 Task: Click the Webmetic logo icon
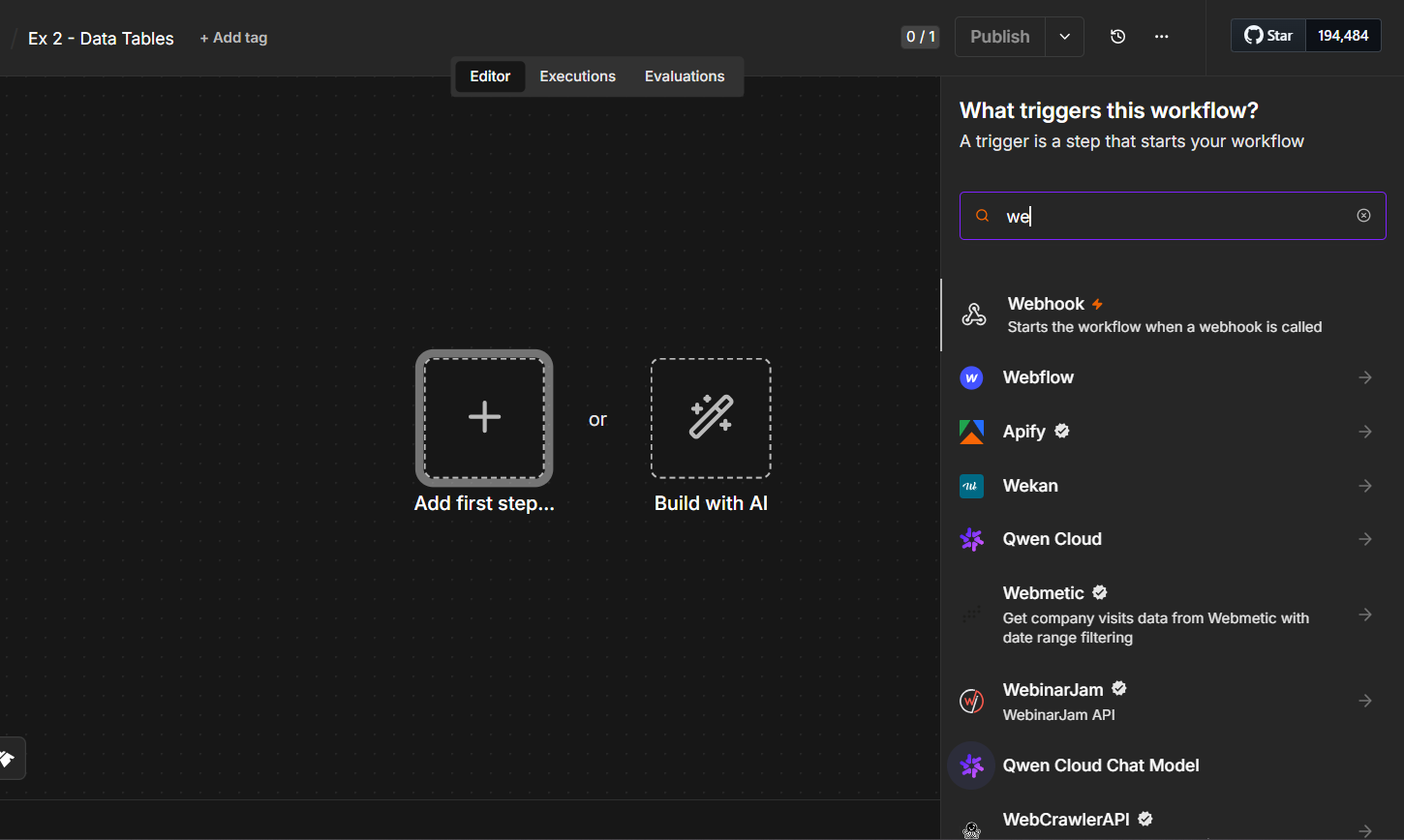(x=971, y=615)
